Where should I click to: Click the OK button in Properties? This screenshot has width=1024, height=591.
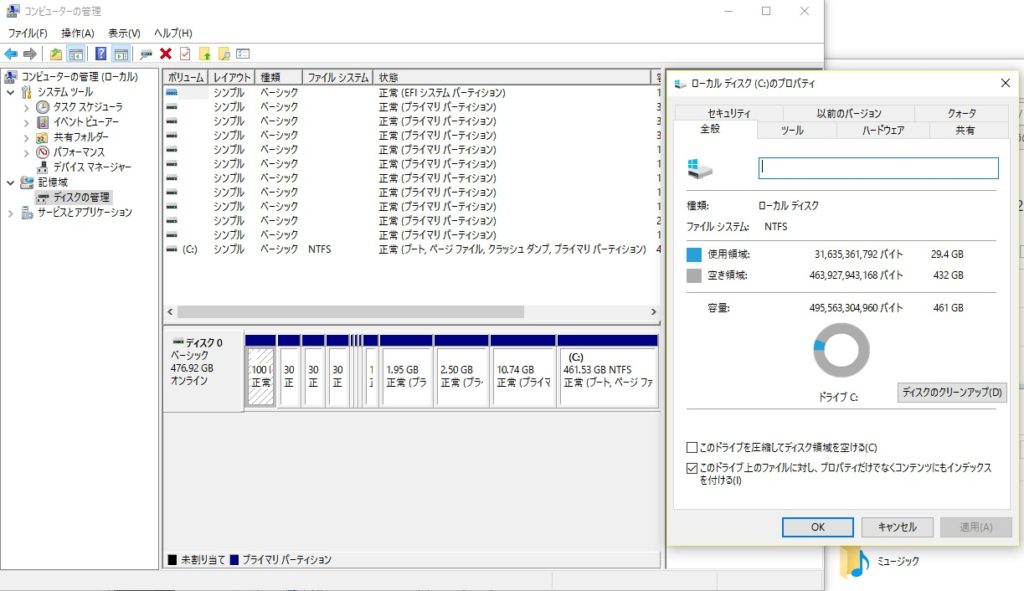[818, 527]
